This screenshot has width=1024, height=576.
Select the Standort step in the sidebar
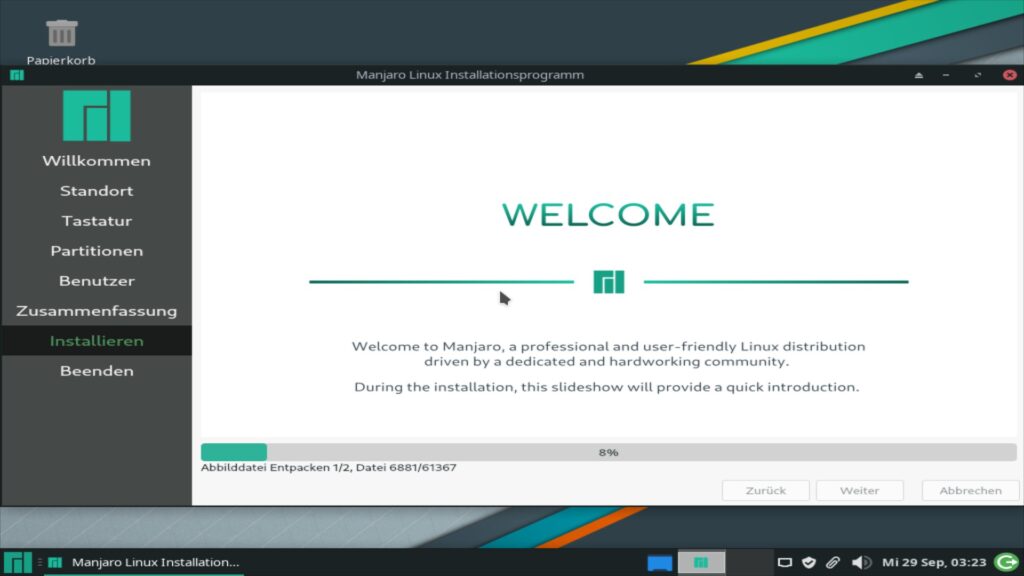97,191
